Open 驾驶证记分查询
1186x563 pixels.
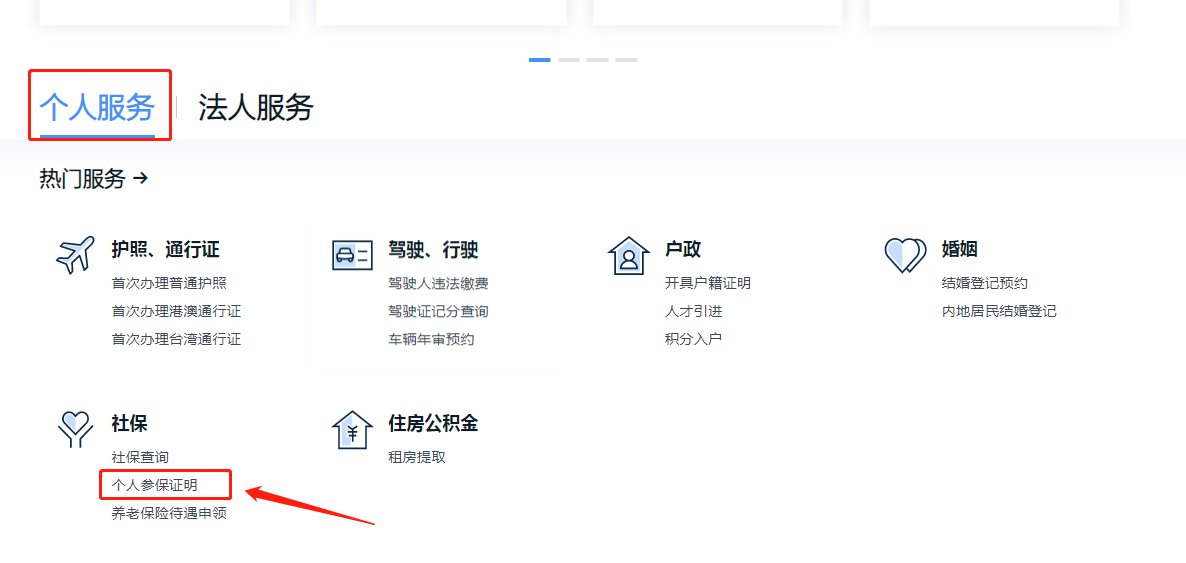[438, 311]
